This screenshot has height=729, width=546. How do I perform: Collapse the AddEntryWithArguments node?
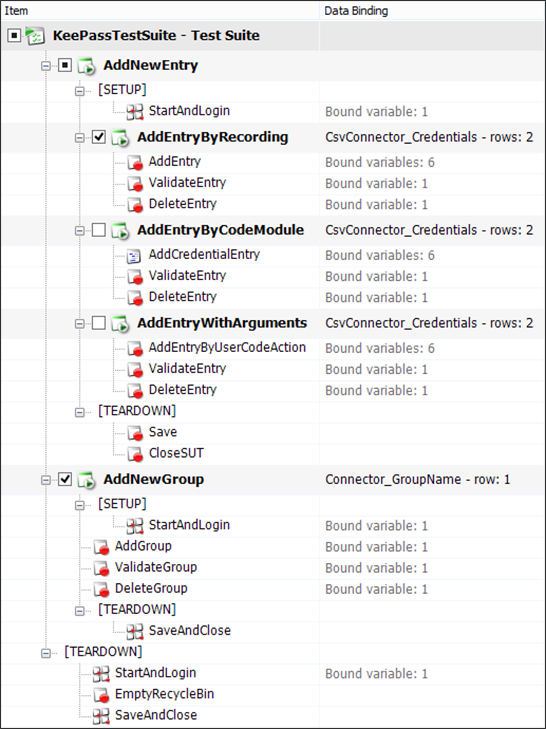point(80,324)
